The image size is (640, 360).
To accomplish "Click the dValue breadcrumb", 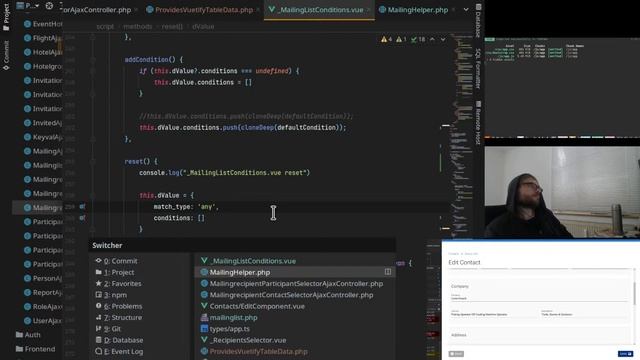I will click(203, 26).
